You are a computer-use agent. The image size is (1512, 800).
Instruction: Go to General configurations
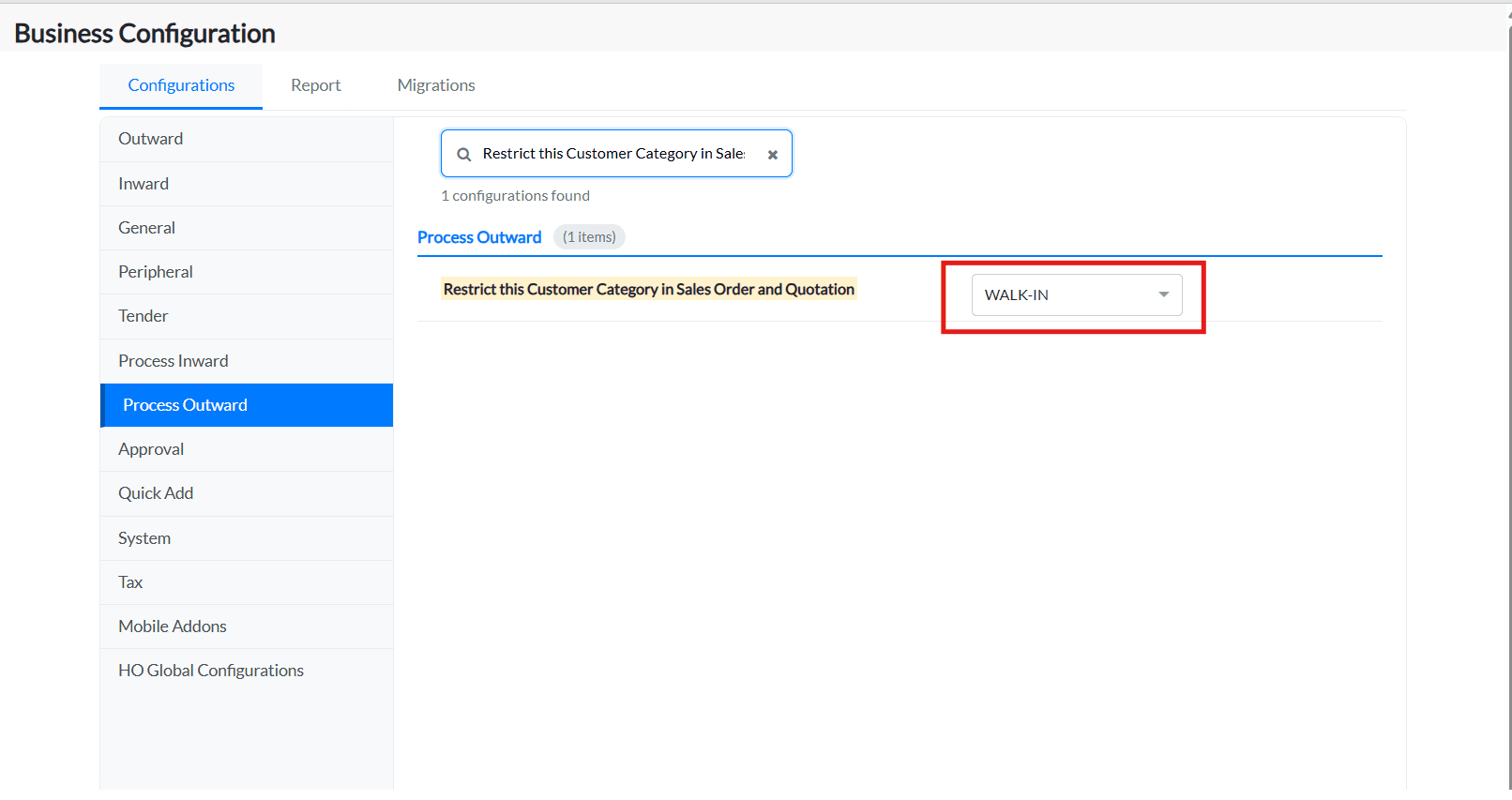(146, 228)
